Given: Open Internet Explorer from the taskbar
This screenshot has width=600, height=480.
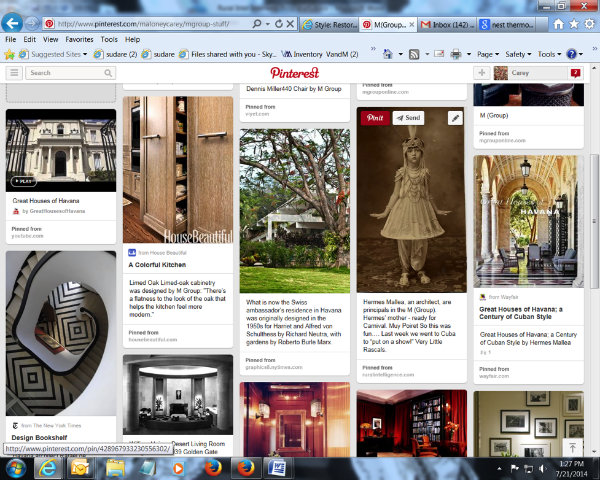Looking at the screenshot, I should (x=48, y=468).
